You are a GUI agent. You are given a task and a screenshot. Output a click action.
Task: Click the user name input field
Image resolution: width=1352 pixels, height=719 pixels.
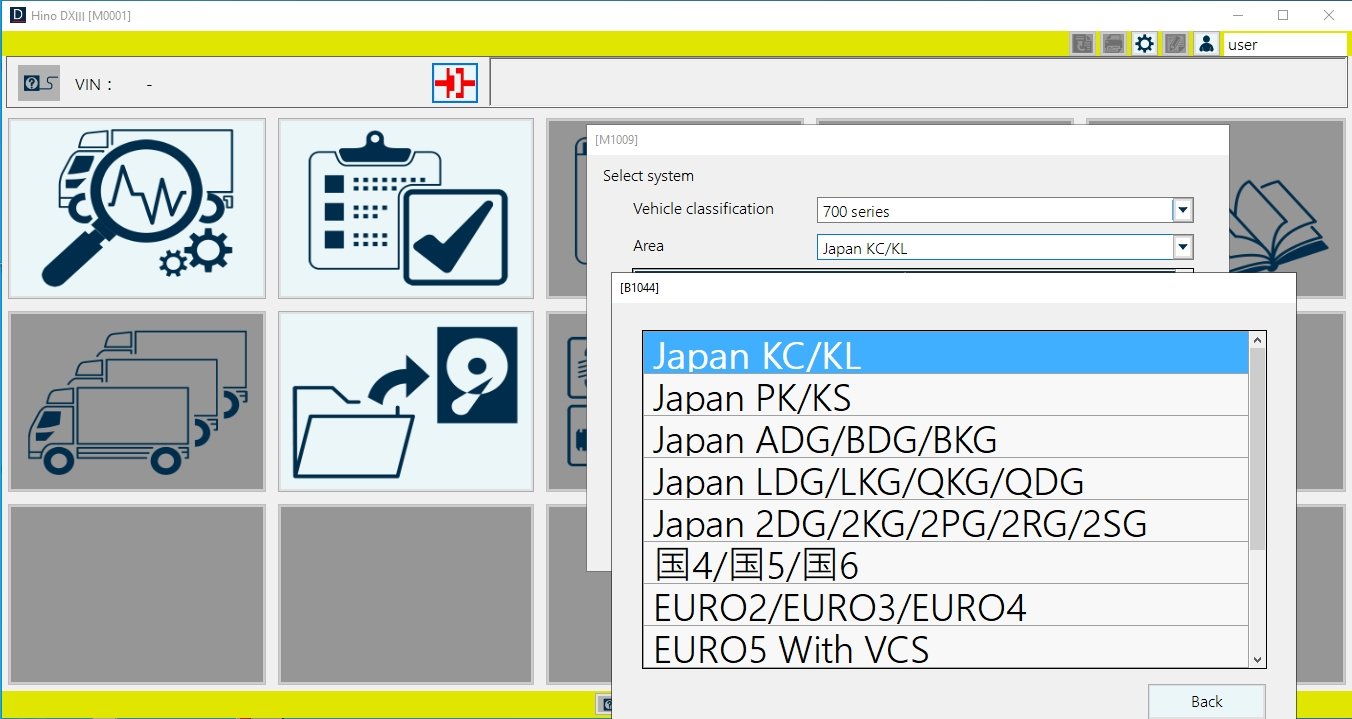[1284, 44]
